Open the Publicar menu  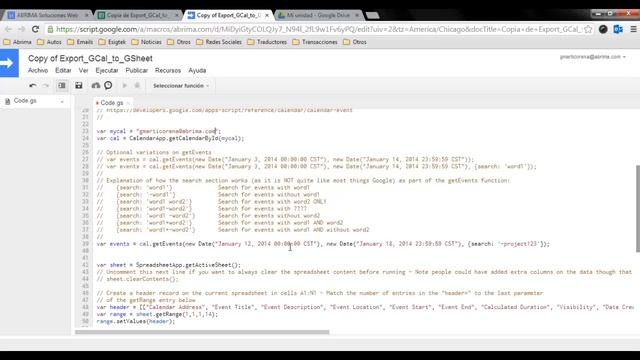click(137, 71)
